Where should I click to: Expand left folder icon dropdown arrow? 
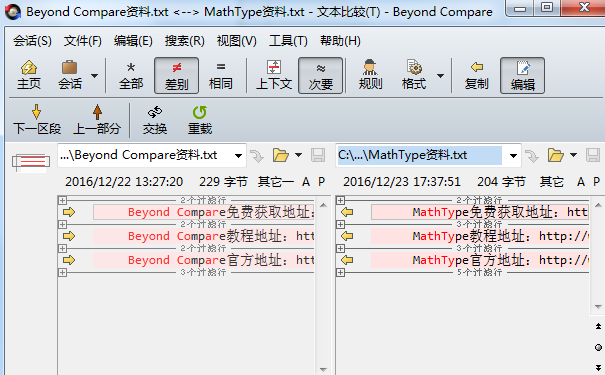pyautogui.click(x=298, y=155)
